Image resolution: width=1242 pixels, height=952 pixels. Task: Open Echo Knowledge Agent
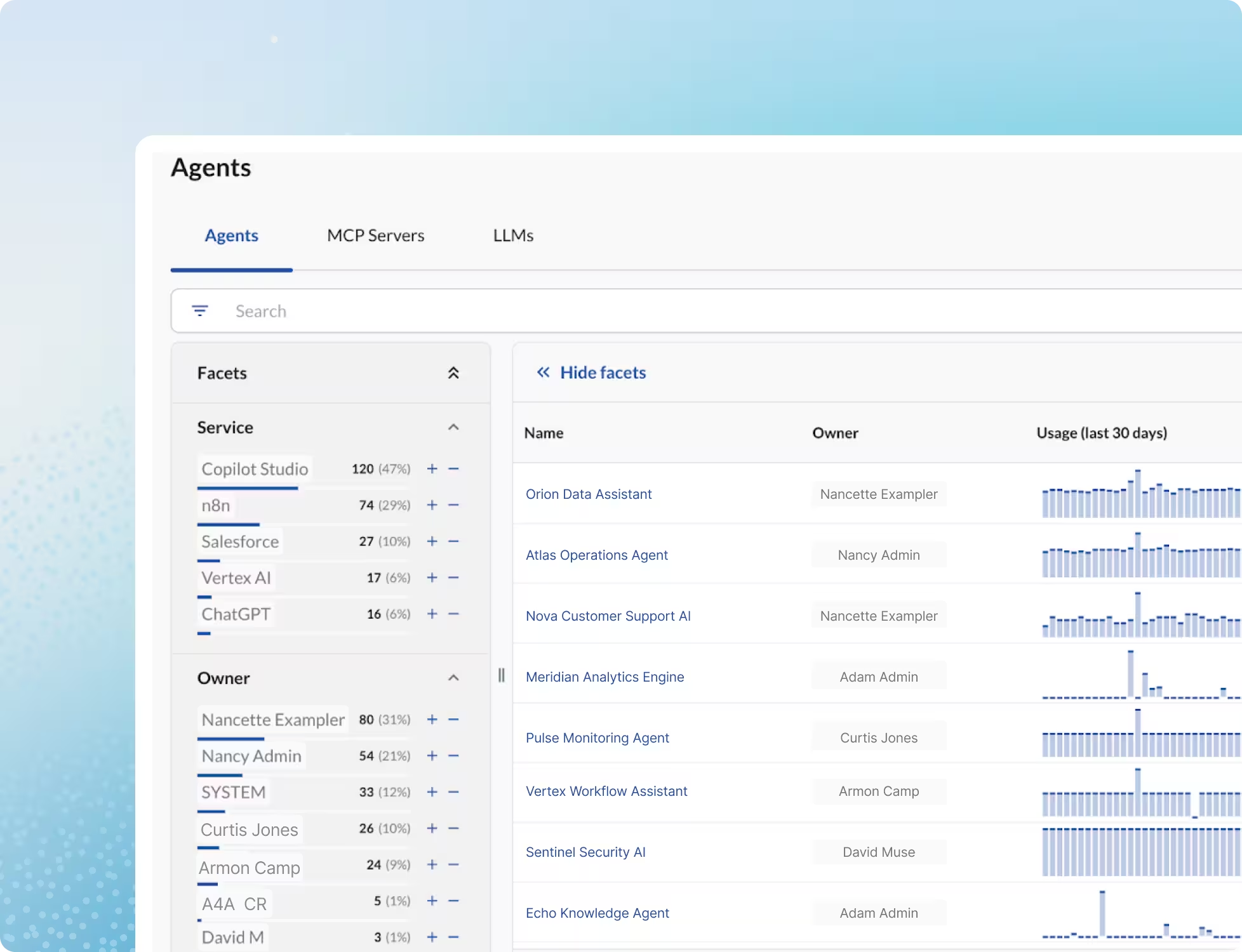[598, 913]
